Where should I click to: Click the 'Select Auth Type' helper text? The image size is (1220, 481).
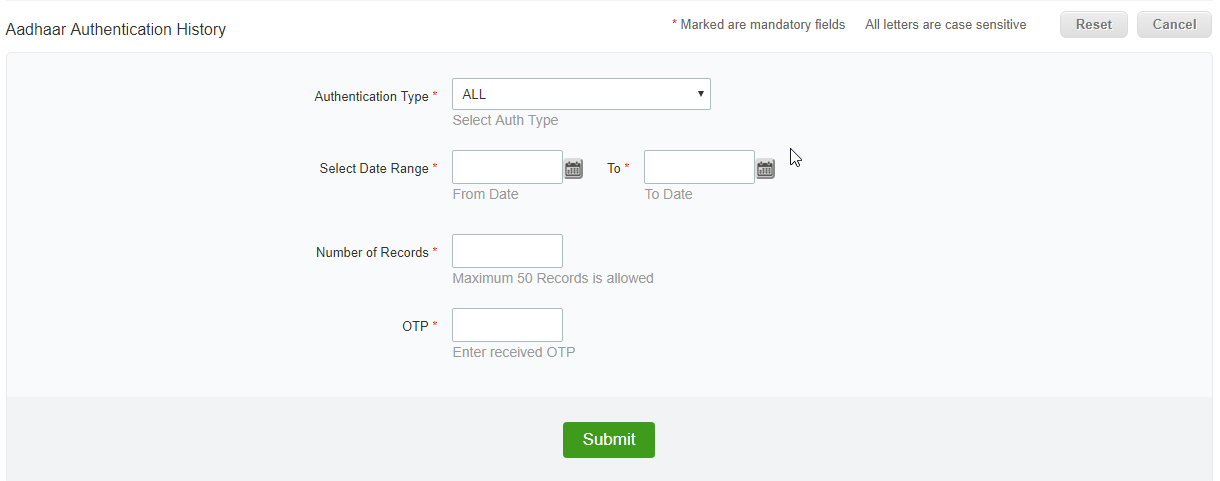coord(505,120)
